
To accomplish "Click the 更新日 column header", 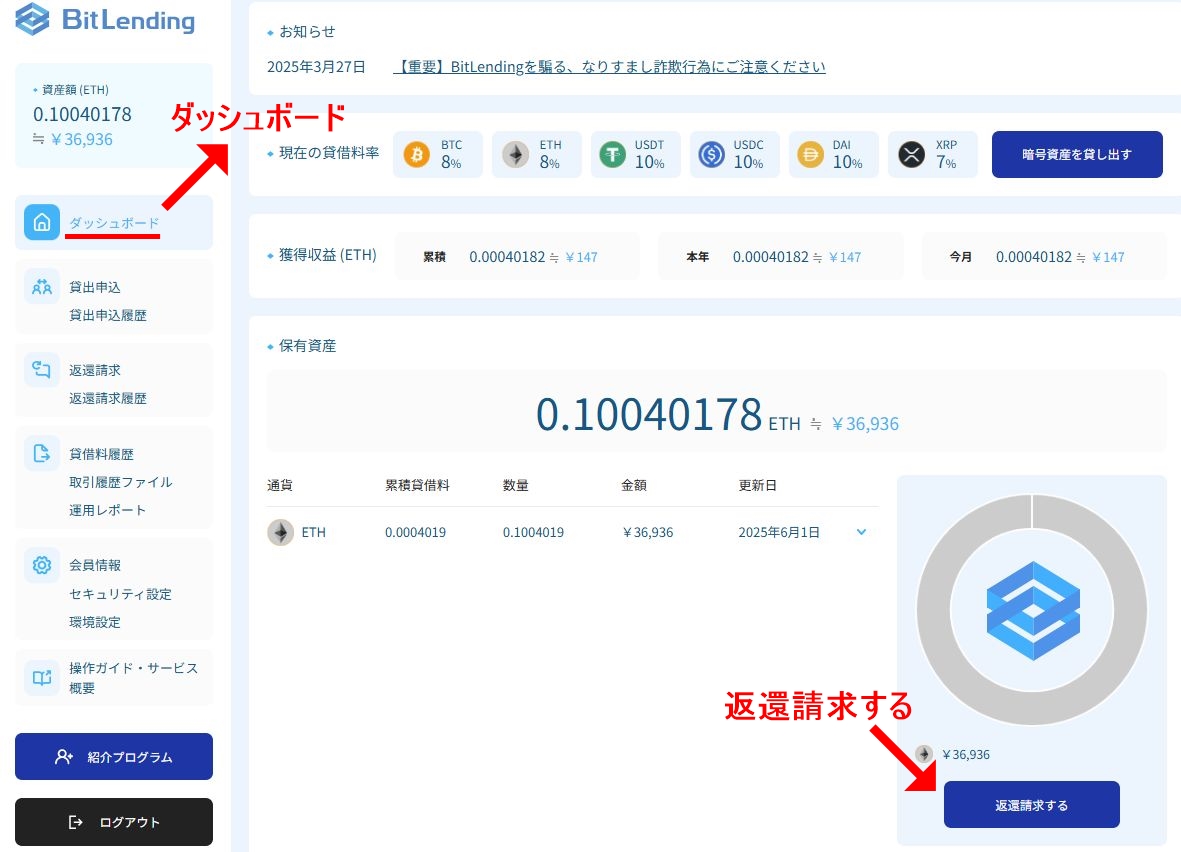I will pyautogui.click(x=757, y=485).
